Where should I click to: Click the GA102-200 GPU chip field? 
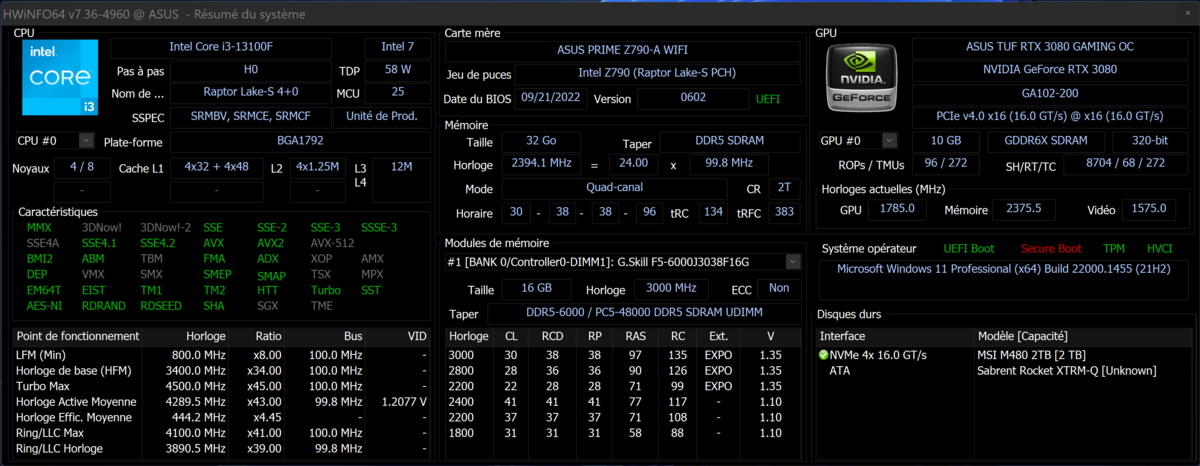(x=1050, y=93)
